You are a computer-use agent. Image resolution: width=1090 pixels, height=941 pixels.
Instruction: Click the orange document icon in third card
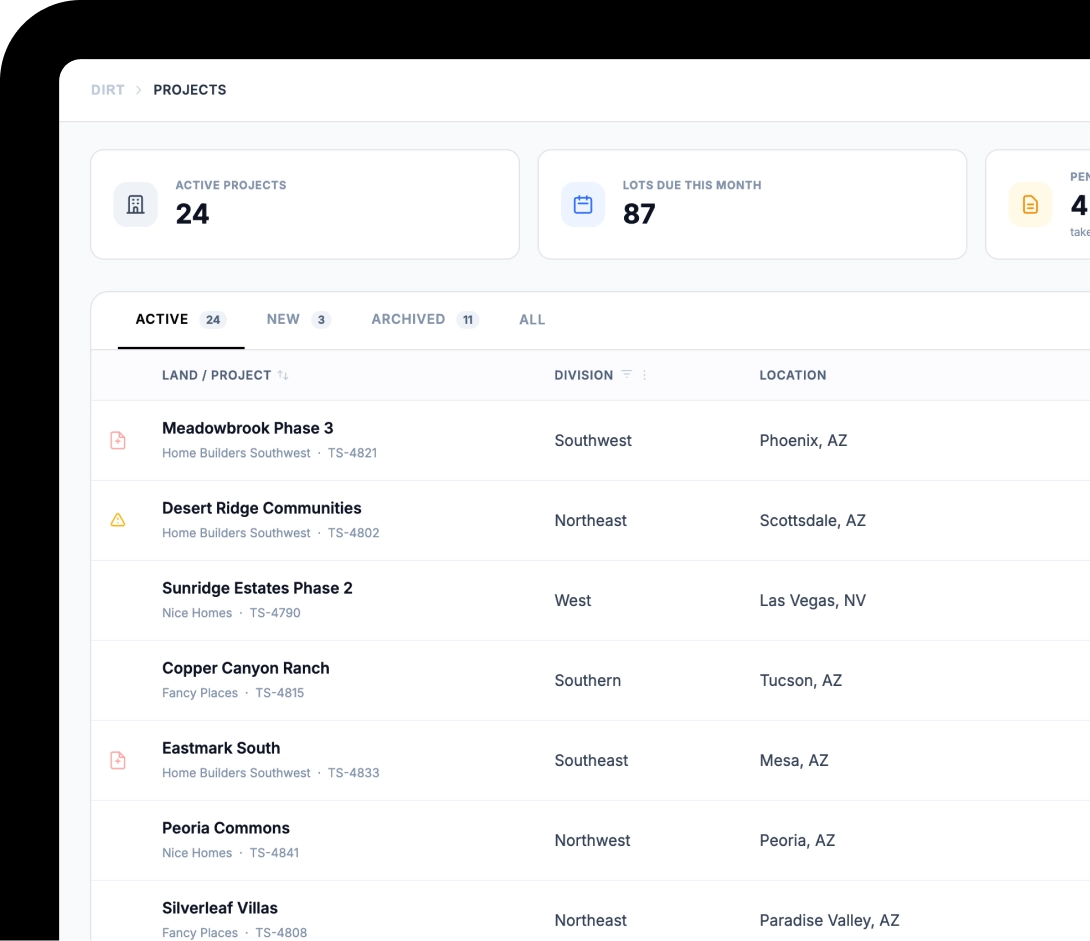tap(1030, 204)
